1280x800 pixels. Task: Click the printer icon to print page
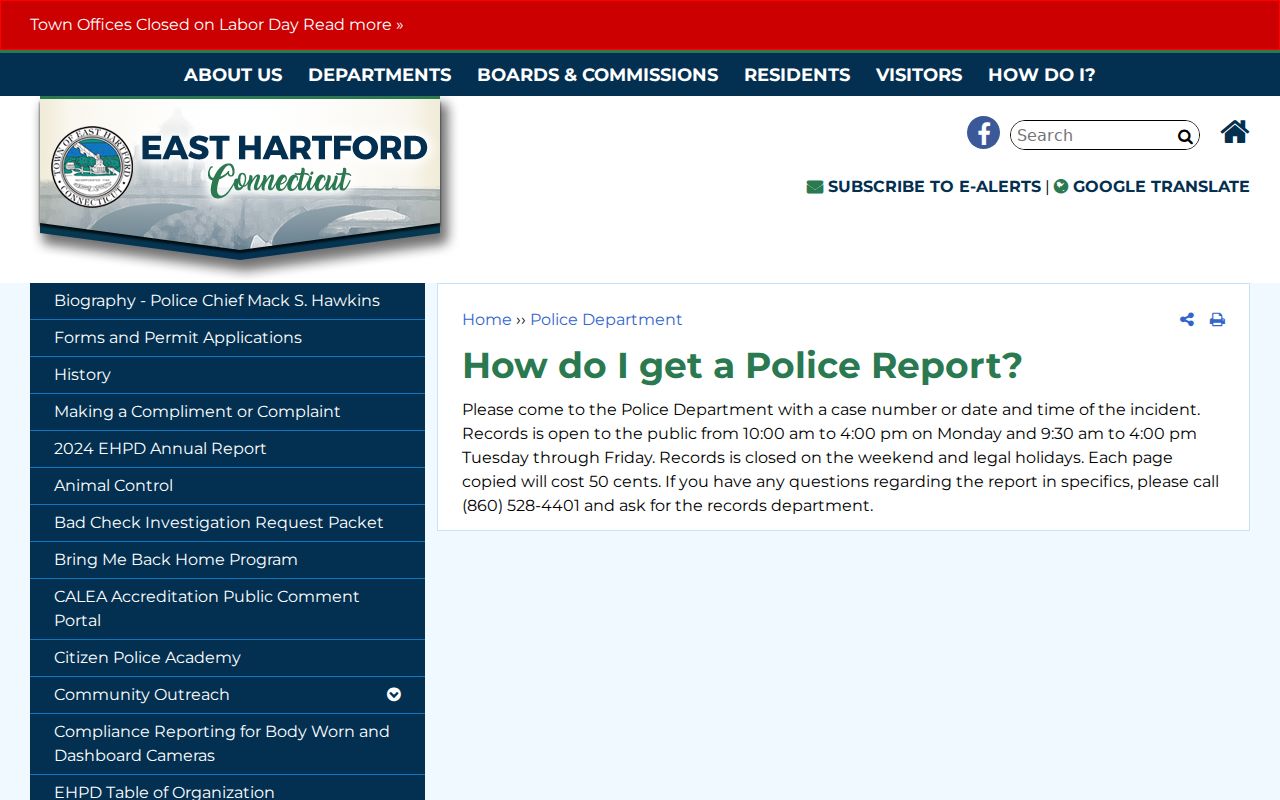point(1217,320)
